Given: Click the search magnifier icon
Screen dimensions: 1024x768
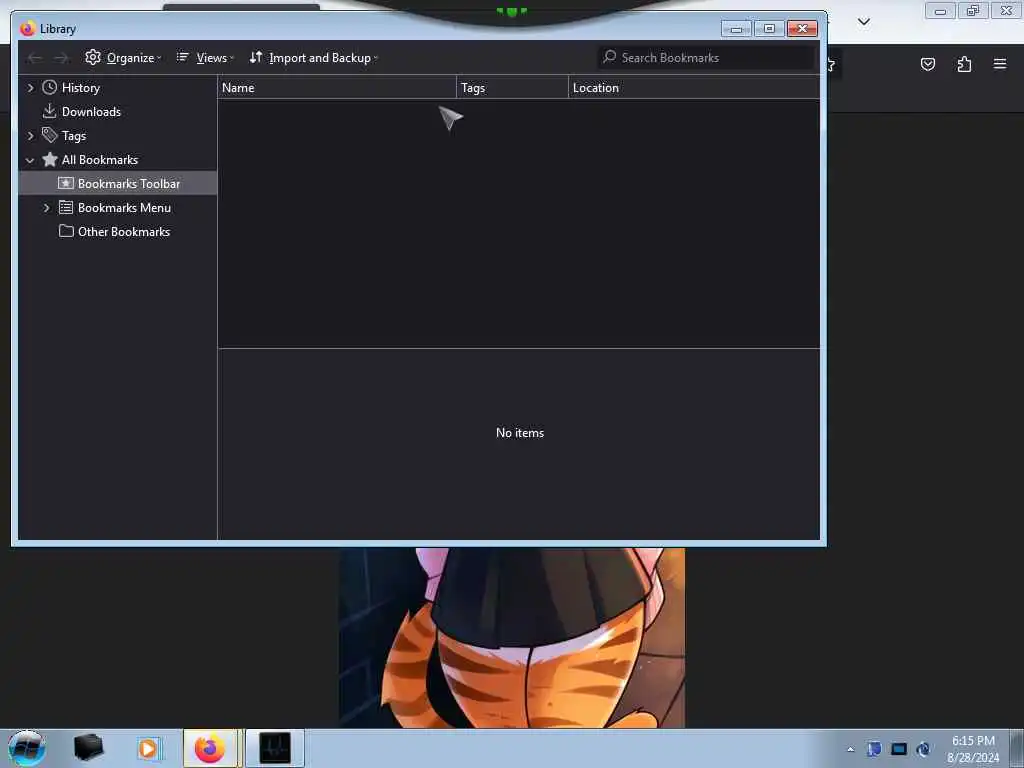Looking at the screenshot, I should (609, 57).
